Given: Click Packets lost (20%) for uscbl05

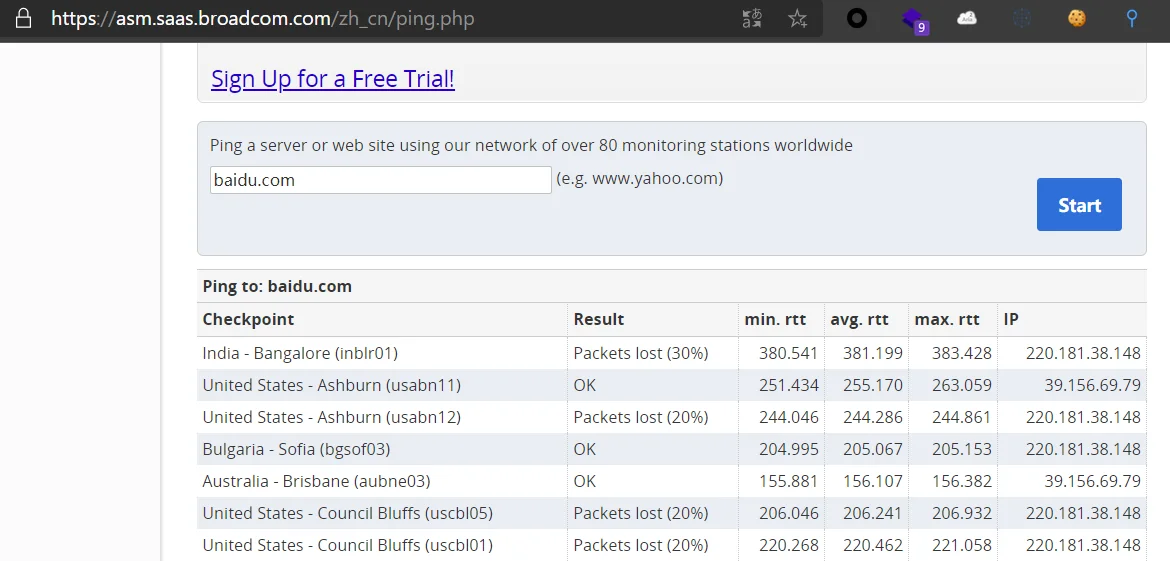Looking at the screenshot, I should coord(641,514).
